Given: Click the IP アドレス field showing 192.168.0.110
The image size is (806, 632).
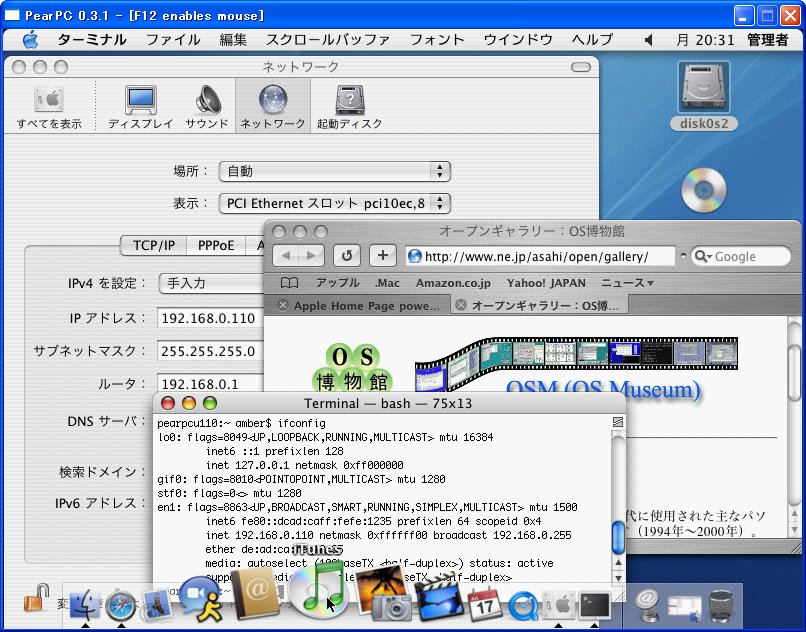Looking at the screenshot, I should tap(210, 318).
